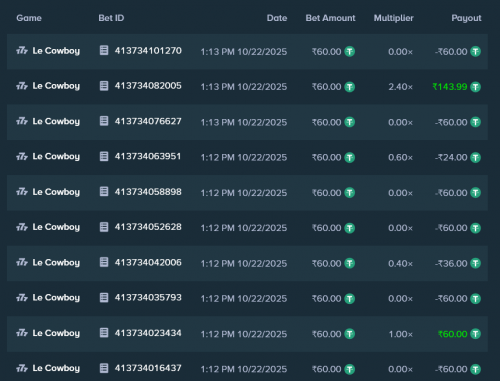This screenshot has height=381, width=500.
Task: Click currency coin icon next to -₹24.00 payout
Action: click(475, 157)
